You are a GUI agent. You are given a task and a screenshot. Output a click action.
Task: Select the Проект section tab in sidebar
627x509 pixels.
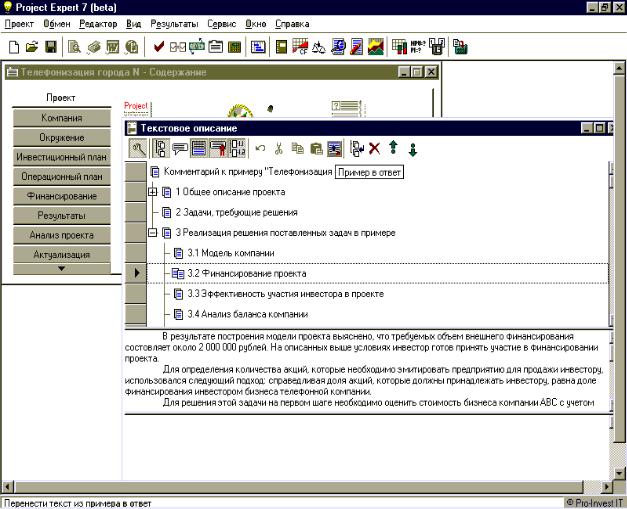point(61,98)
